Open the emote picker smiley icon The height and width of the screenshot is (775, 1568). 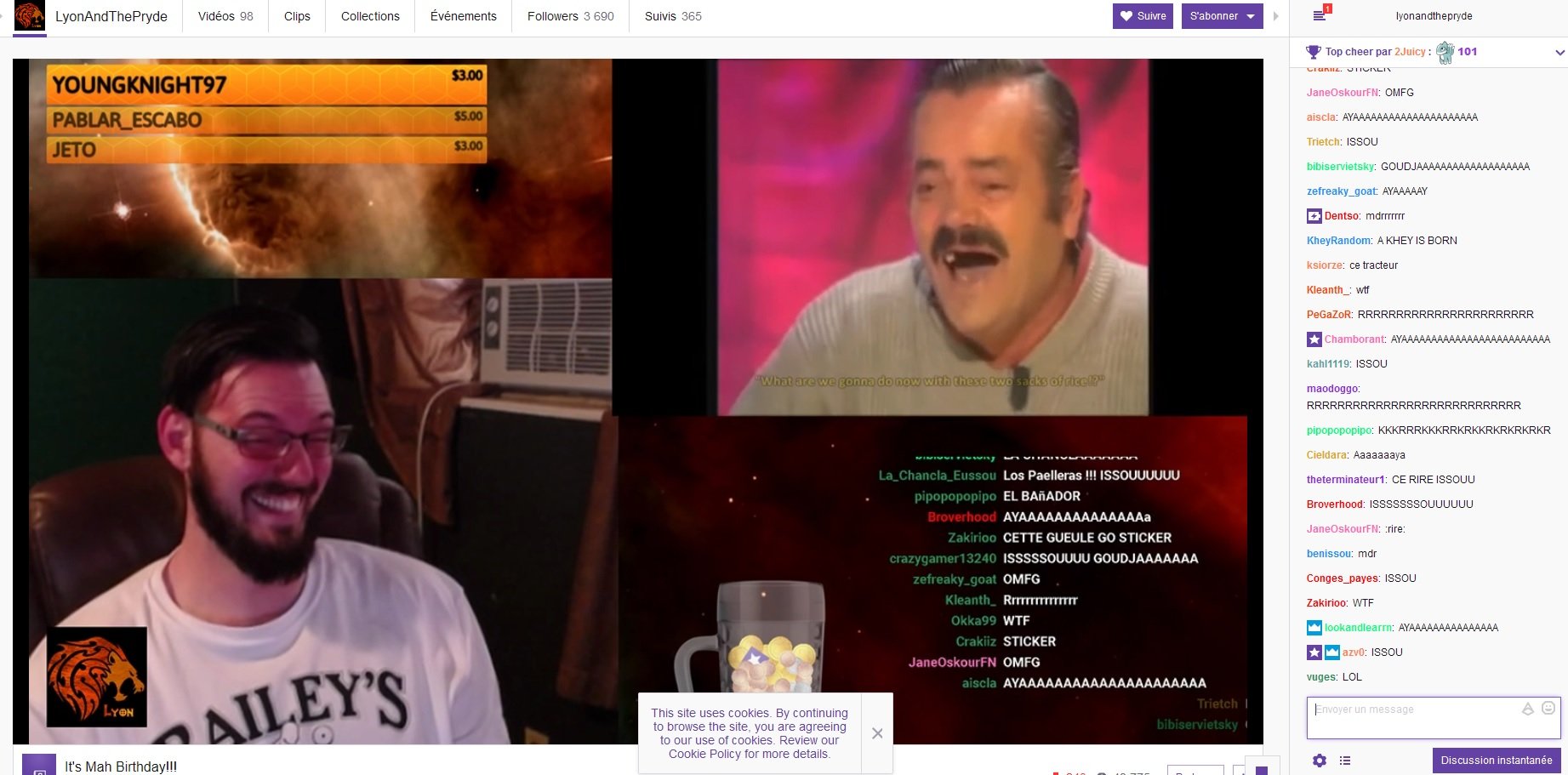click(x=1548, y=708)
